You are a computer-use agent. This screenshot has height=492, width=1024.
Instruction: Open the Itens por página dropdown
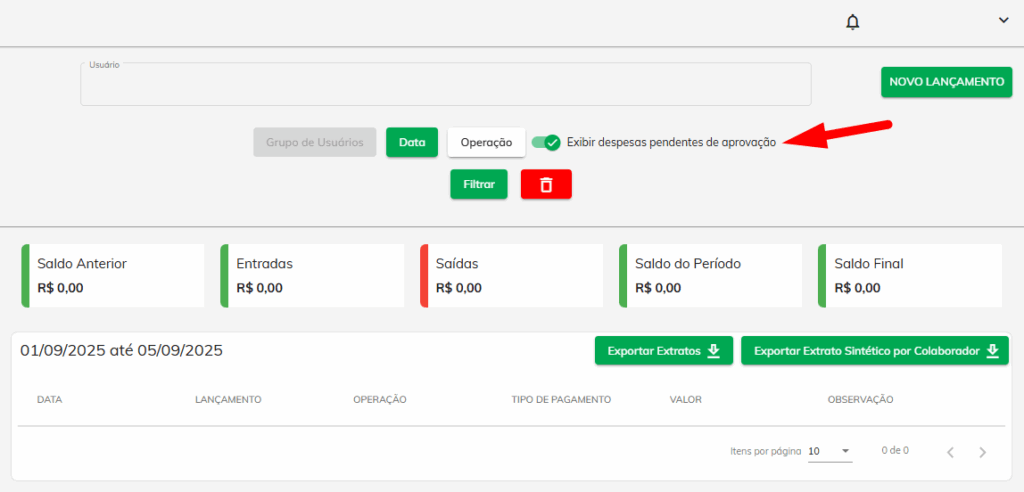[x=830, y=451]
